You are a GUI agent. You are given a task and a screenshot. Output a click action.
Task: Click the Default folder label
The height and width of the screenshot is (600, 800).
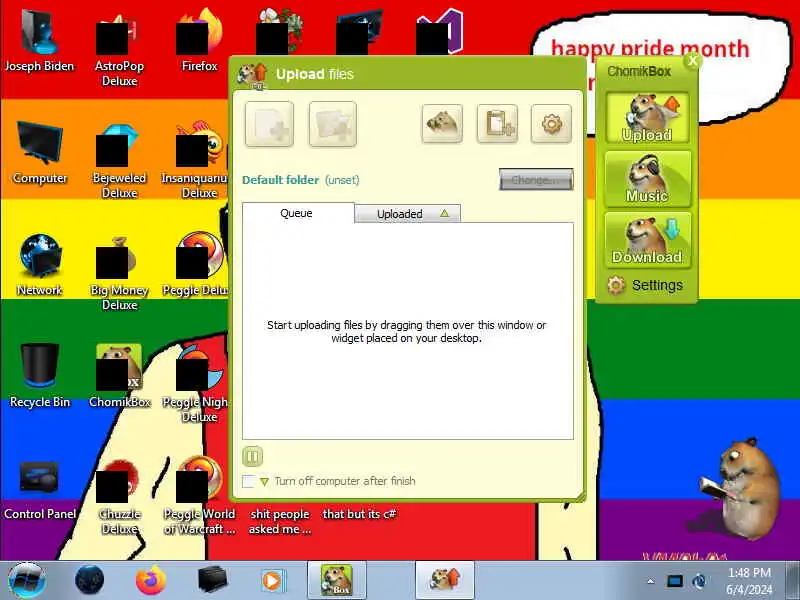(280, 180)
